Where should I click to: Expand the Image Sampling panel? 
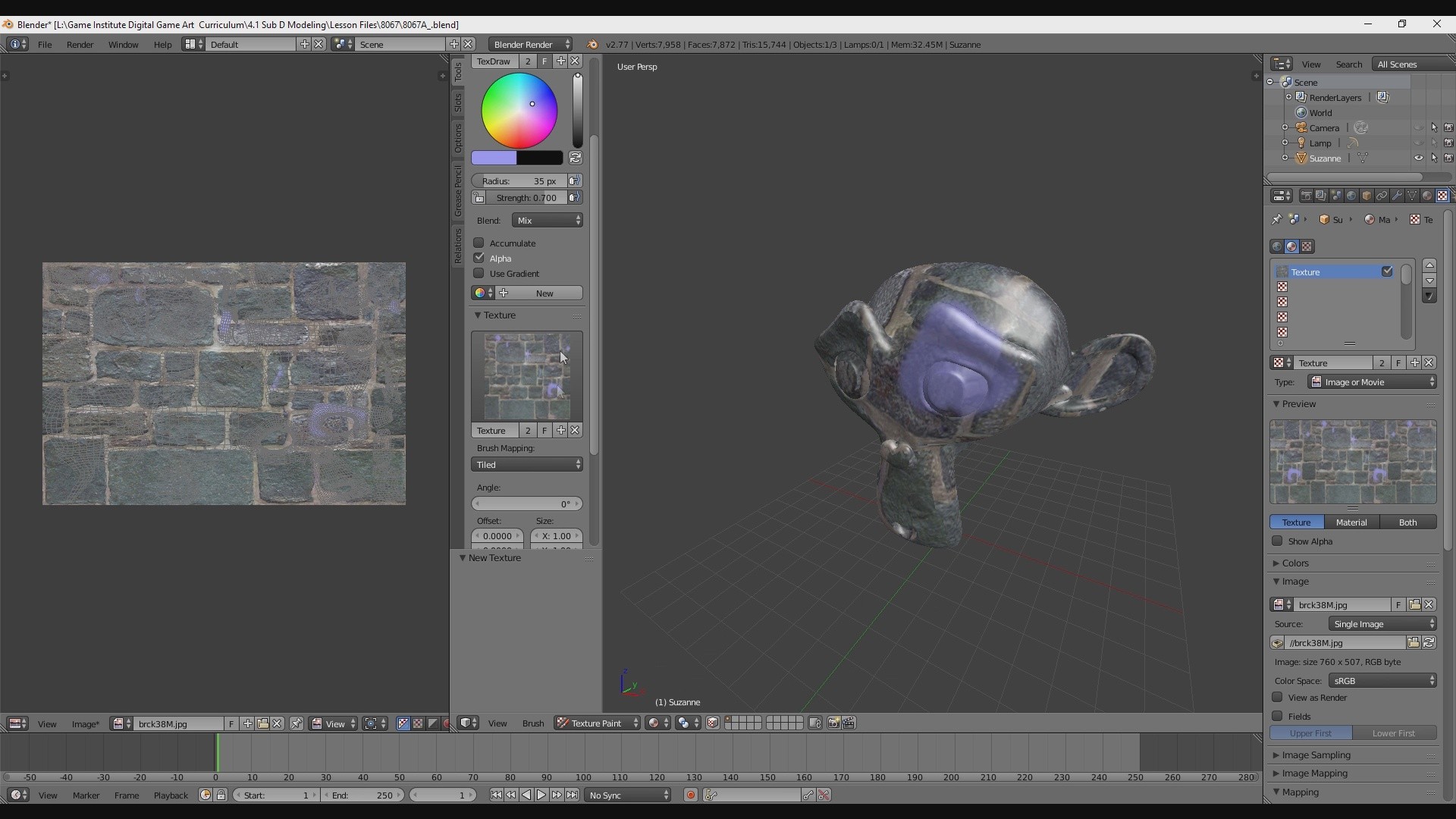pos(1316,755)
